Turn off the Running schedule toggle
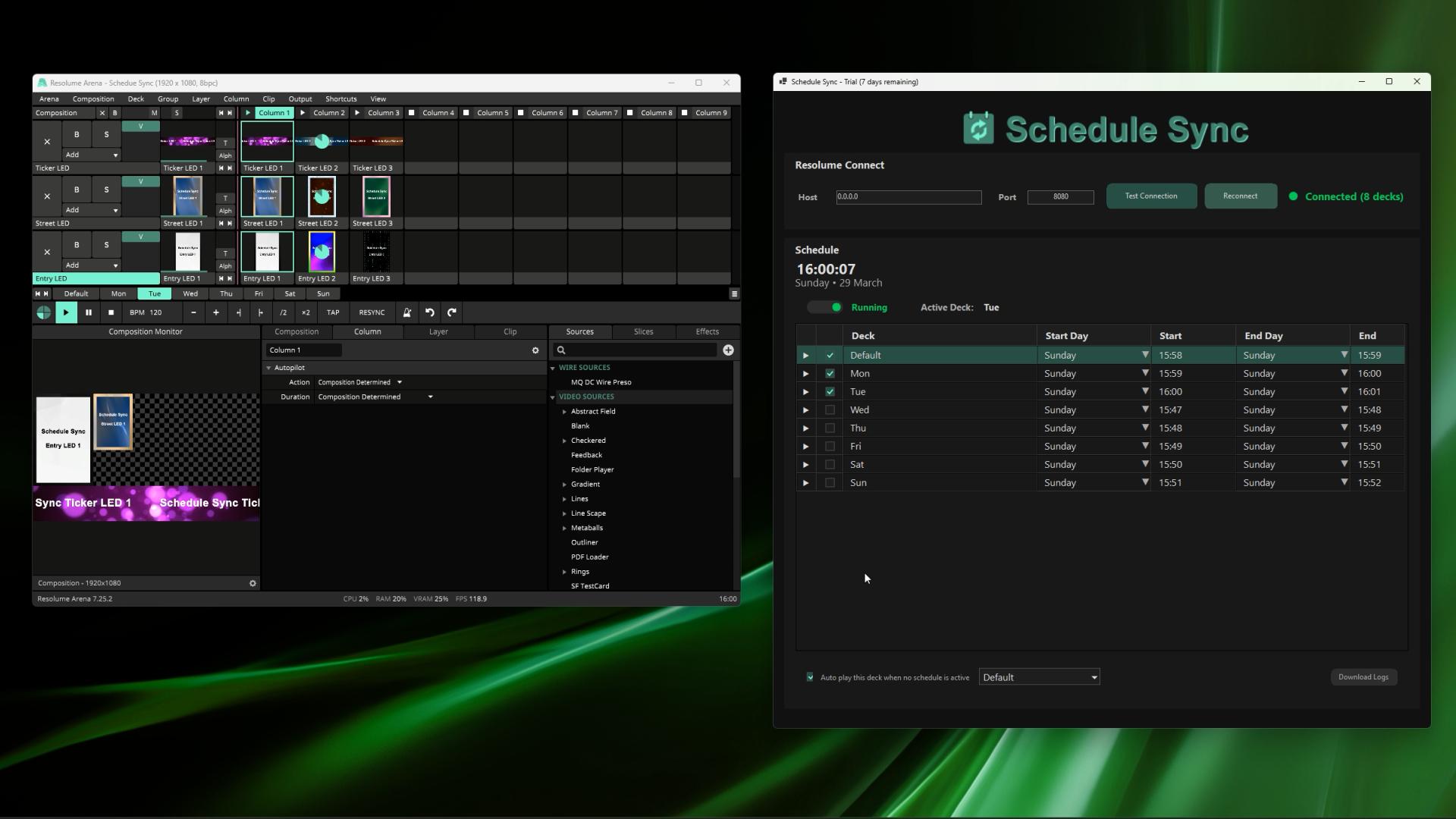This screenshot has width=1456, height=819. 824,307
